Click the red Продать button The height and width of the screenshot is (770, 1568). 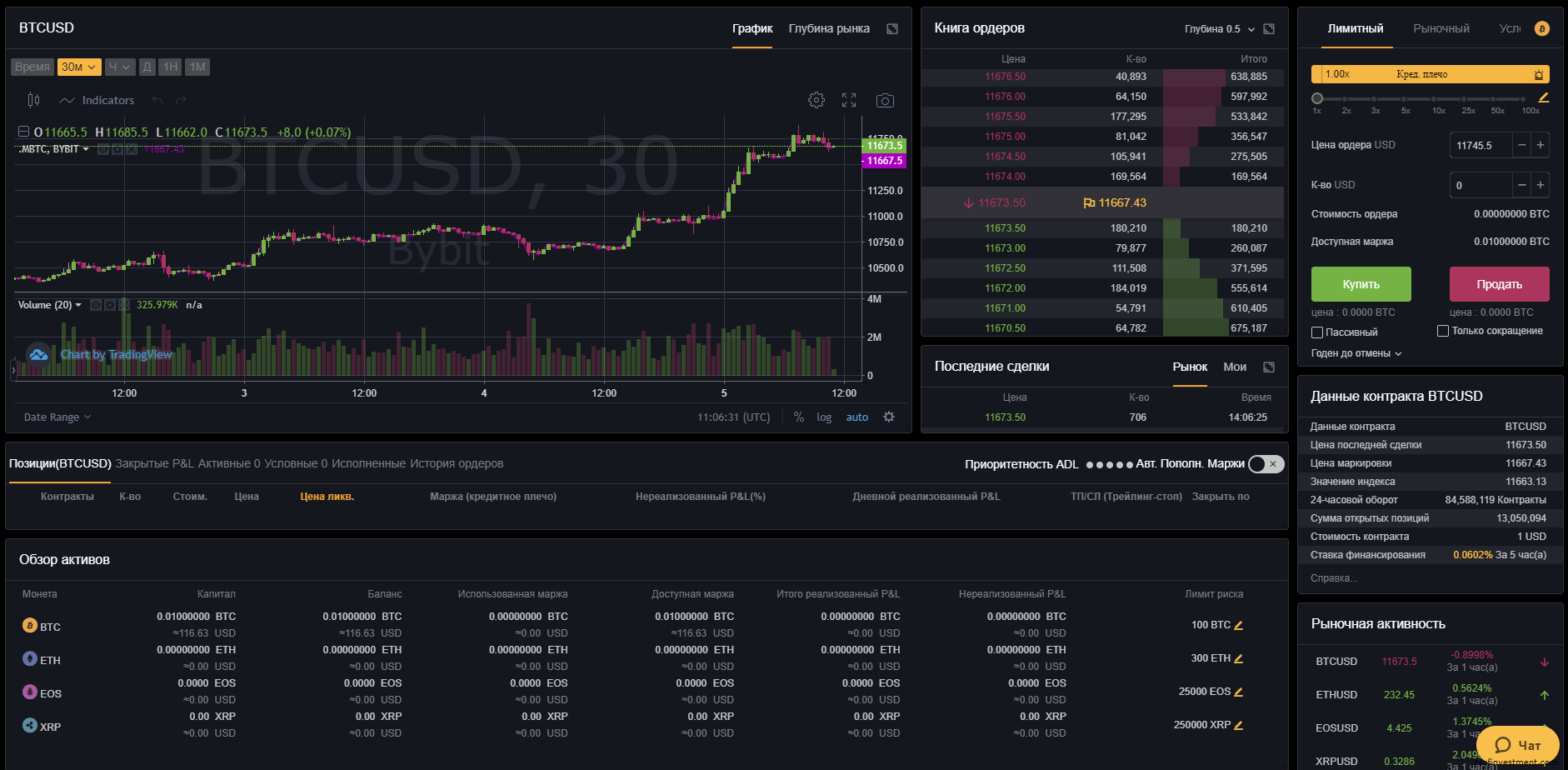point(1500,284)
